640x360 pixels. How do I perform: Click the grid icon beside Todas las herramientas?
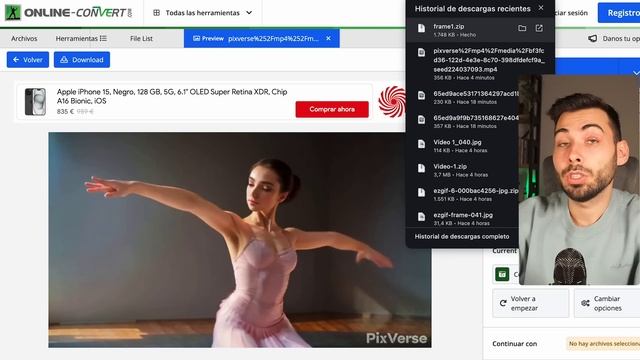pyautogui.click(x=156, y=13)
